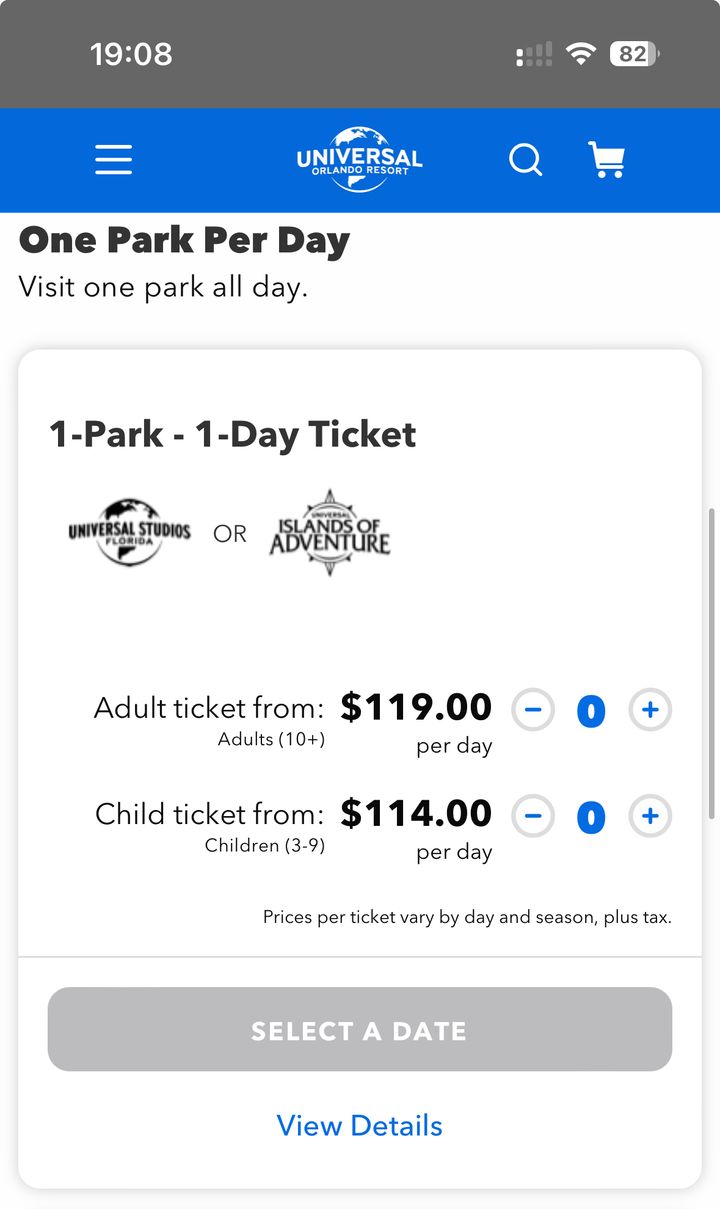Image resolution: width=720 pixels, height=1209 pixels.
Task: Tap the Islands of Adventure logo
Action: pyautogui.click(x=329, y=533)
